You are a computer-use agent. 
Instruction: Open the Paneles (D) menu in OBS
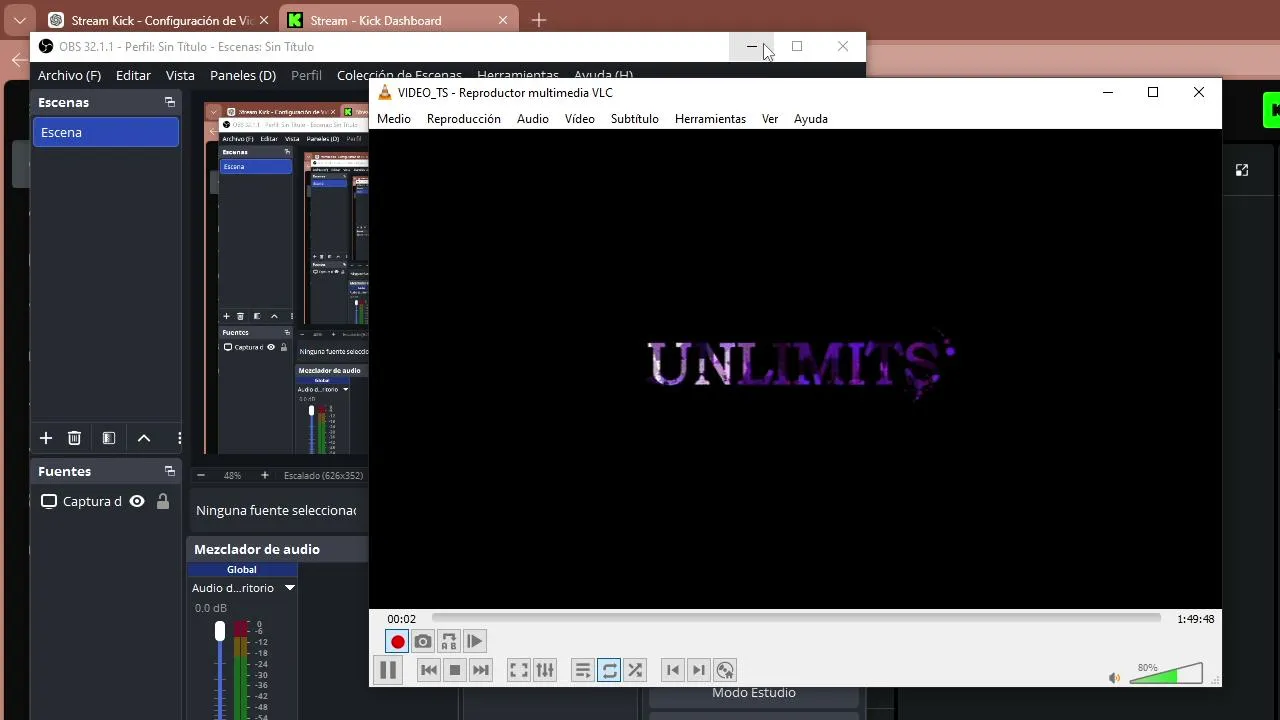[243, 75]
